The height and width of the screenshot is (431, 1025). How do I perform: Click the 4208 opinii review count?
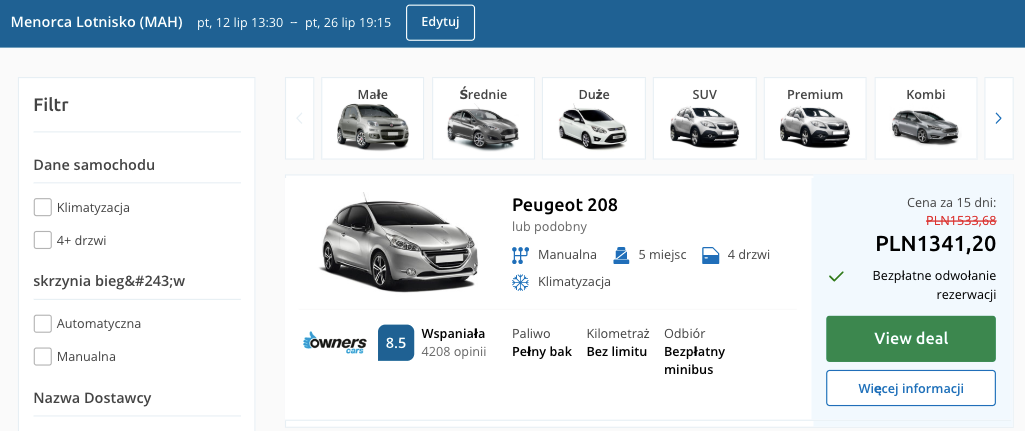click(x=454, y=351)
